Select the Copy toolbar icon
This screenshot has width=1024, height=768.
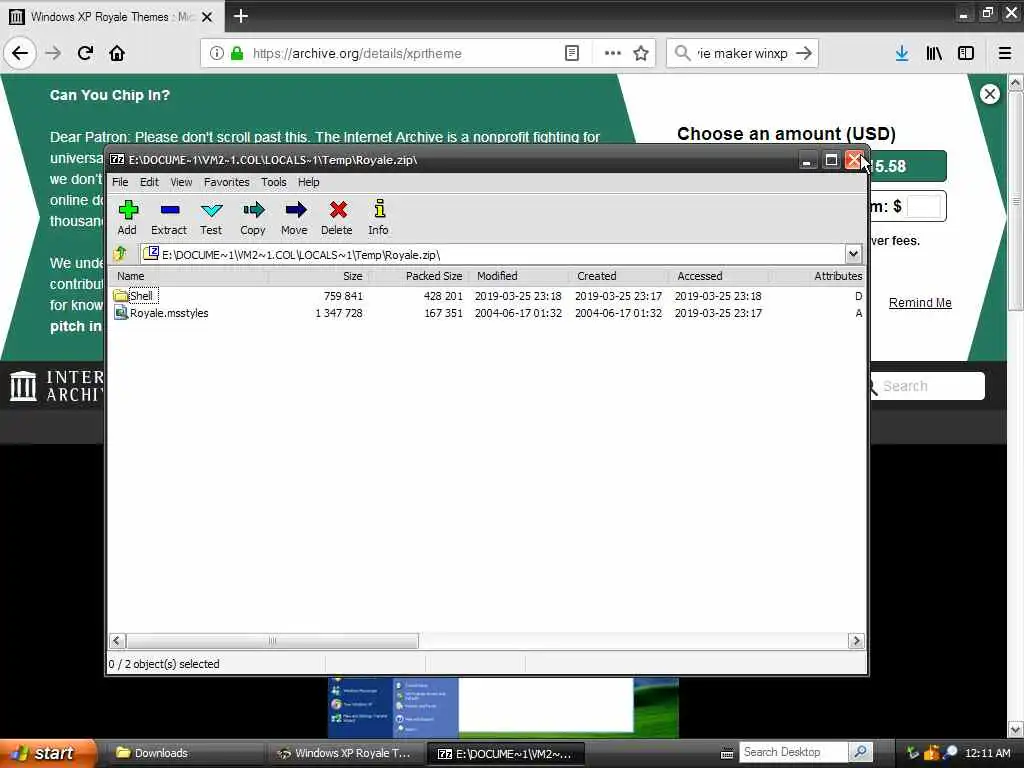click(253, 217)
